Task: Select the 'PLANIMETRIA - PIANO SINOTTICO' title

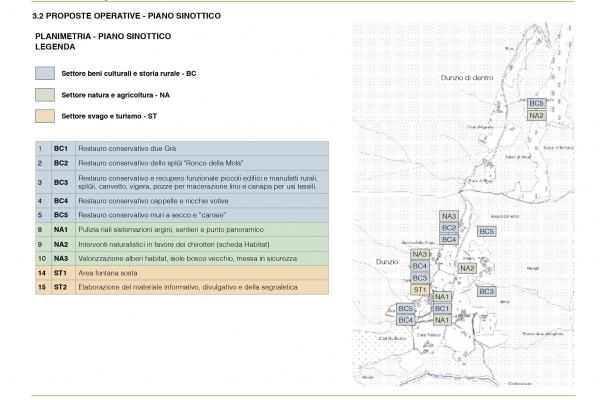Action: click(x=103, y=36)
